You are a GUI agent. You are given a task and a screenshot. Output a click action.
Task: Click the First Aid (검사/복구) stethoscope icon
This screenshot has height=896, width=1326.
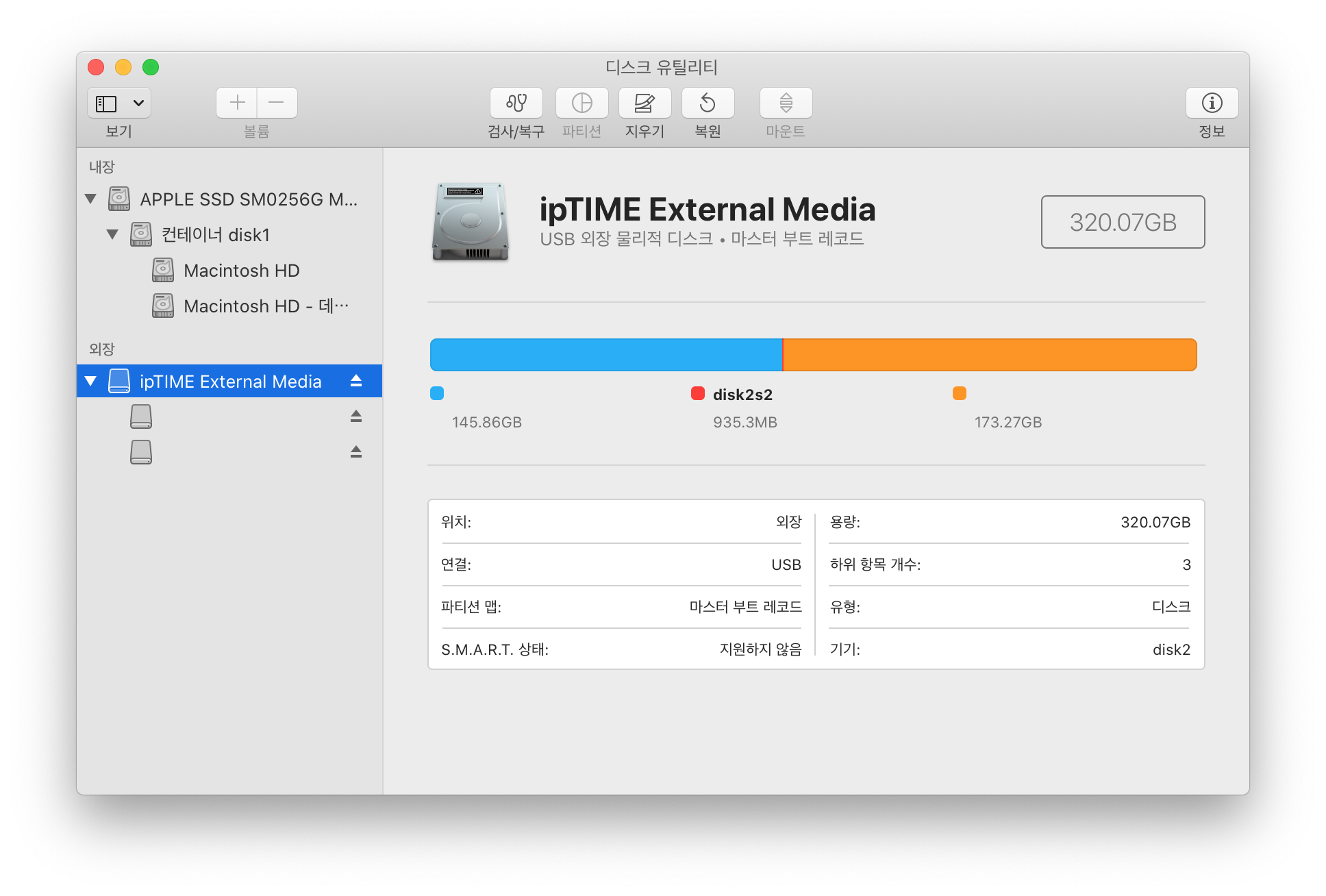pyautogui.click(x=516, y=103)
